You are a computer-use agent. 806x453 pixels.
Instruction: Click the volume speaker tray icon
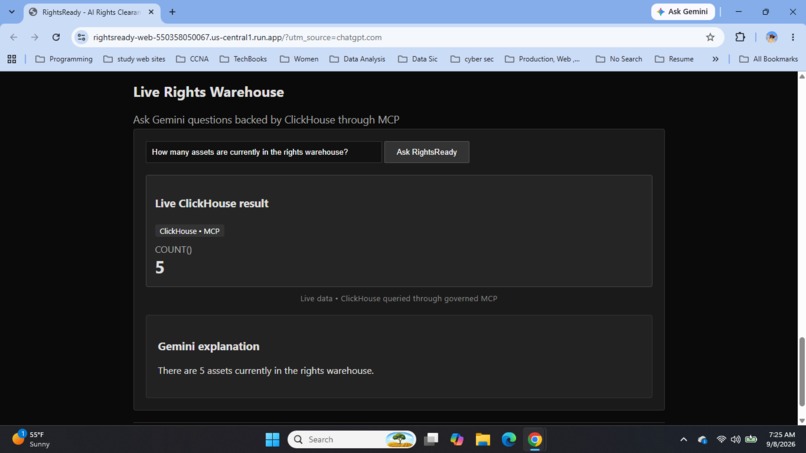click(x=736, y=440)
